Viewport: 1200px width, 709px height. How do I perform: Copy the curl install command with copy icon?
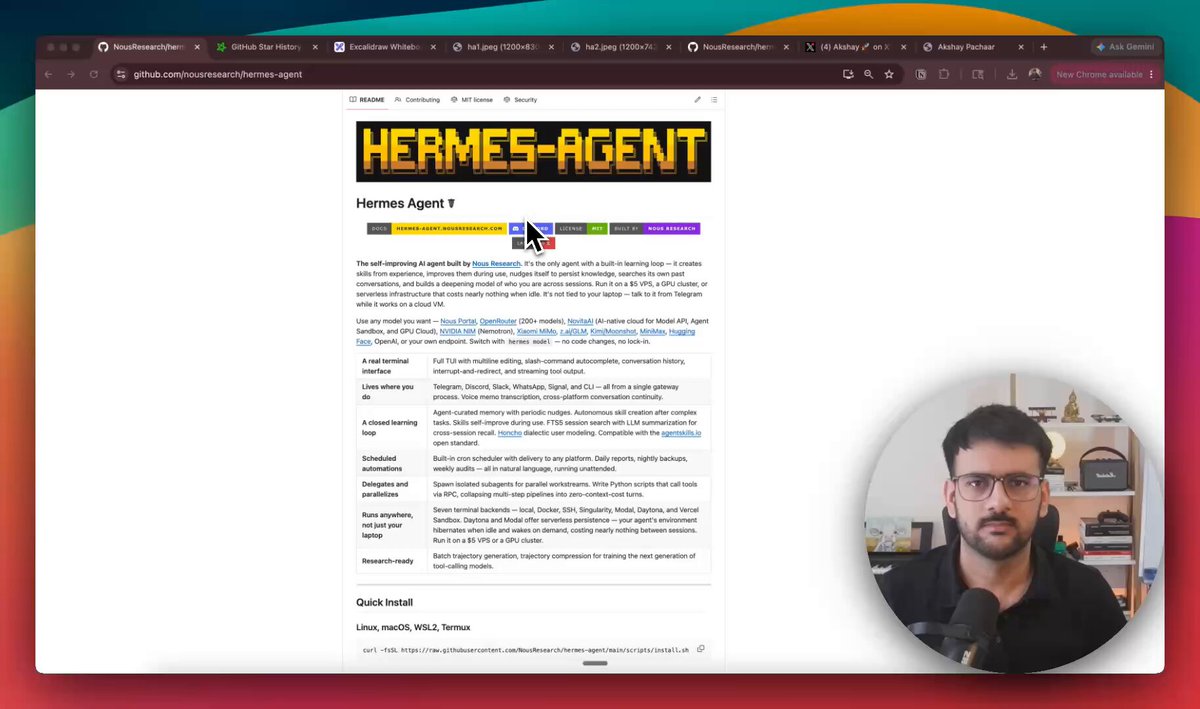(x=701, y=649)
